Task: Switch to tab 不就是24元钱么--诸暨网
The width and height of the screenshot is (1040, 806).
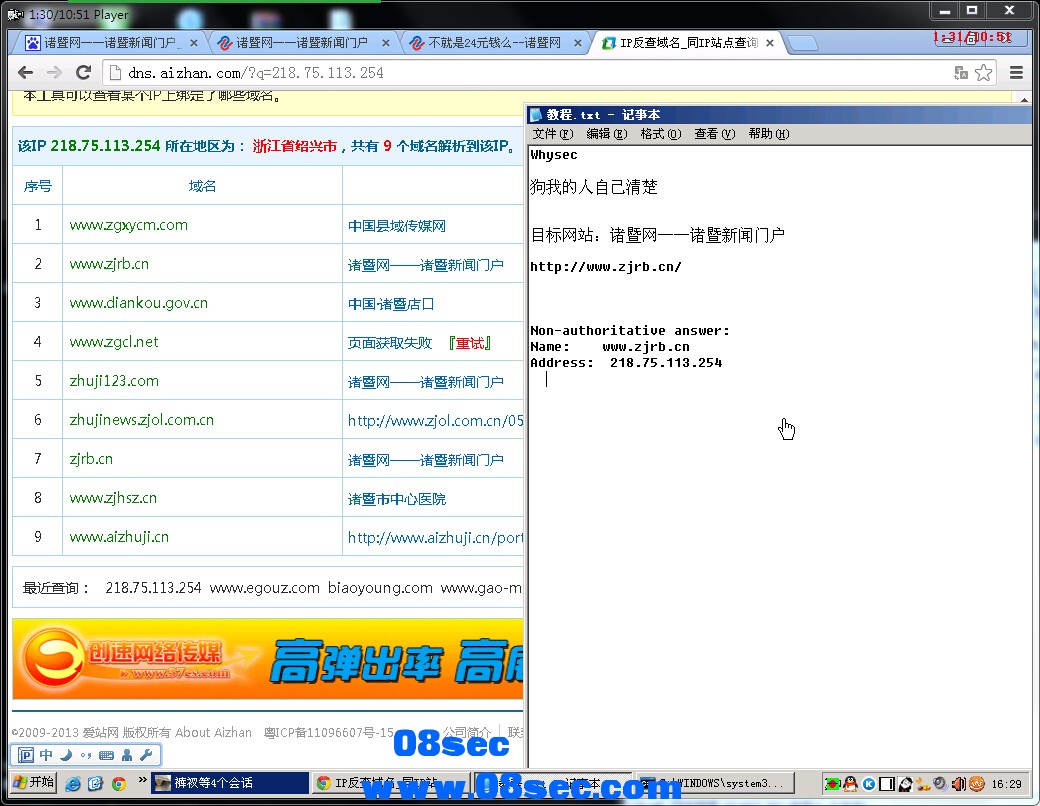Action: click(x=494, y=42)
